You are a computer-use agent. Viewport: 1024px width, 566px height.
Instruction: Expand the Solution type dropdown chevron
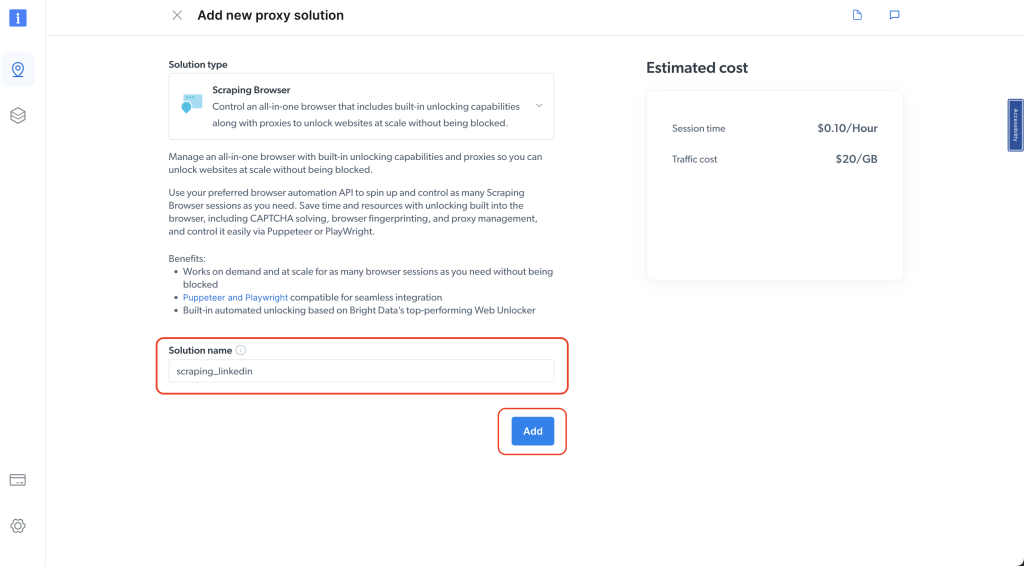click(x=539, y=105)
